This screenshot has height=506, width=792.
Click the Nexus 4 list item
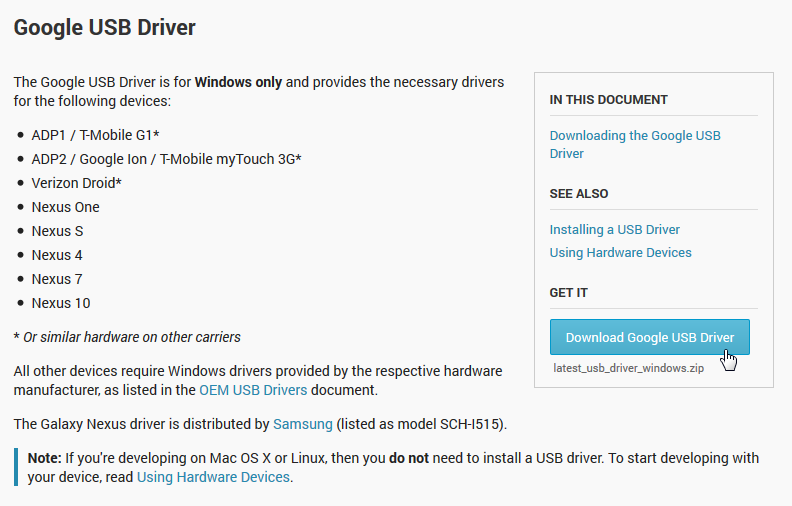click(57, 255)
